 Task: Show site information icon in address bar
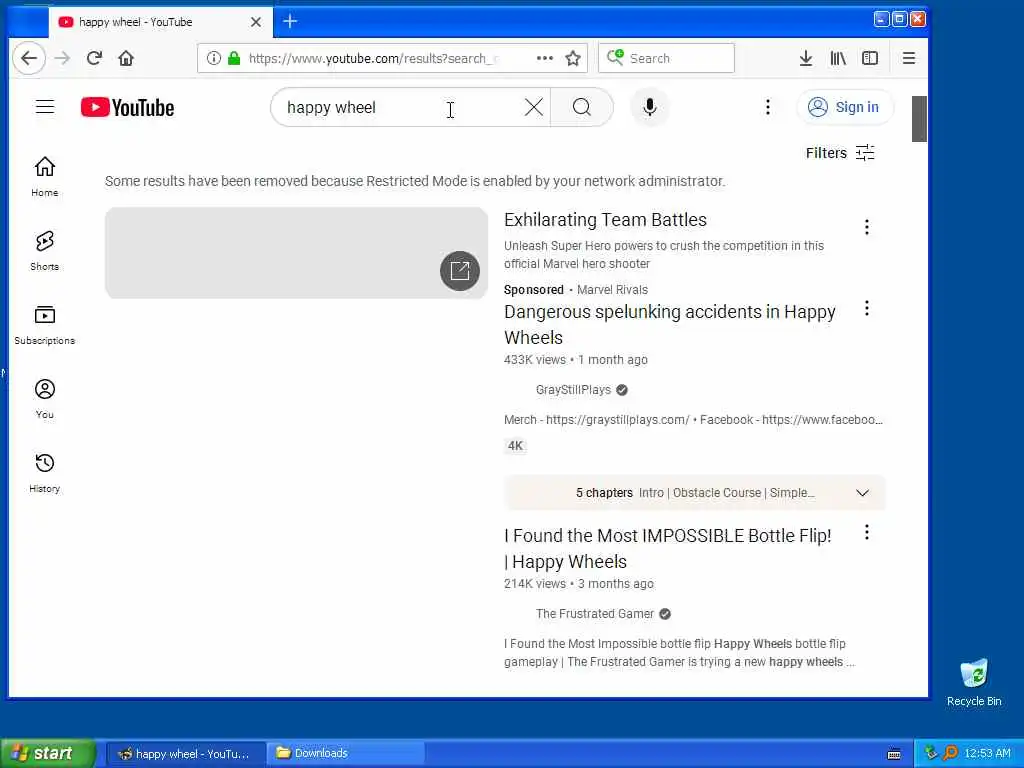click(x=214, y=58)
